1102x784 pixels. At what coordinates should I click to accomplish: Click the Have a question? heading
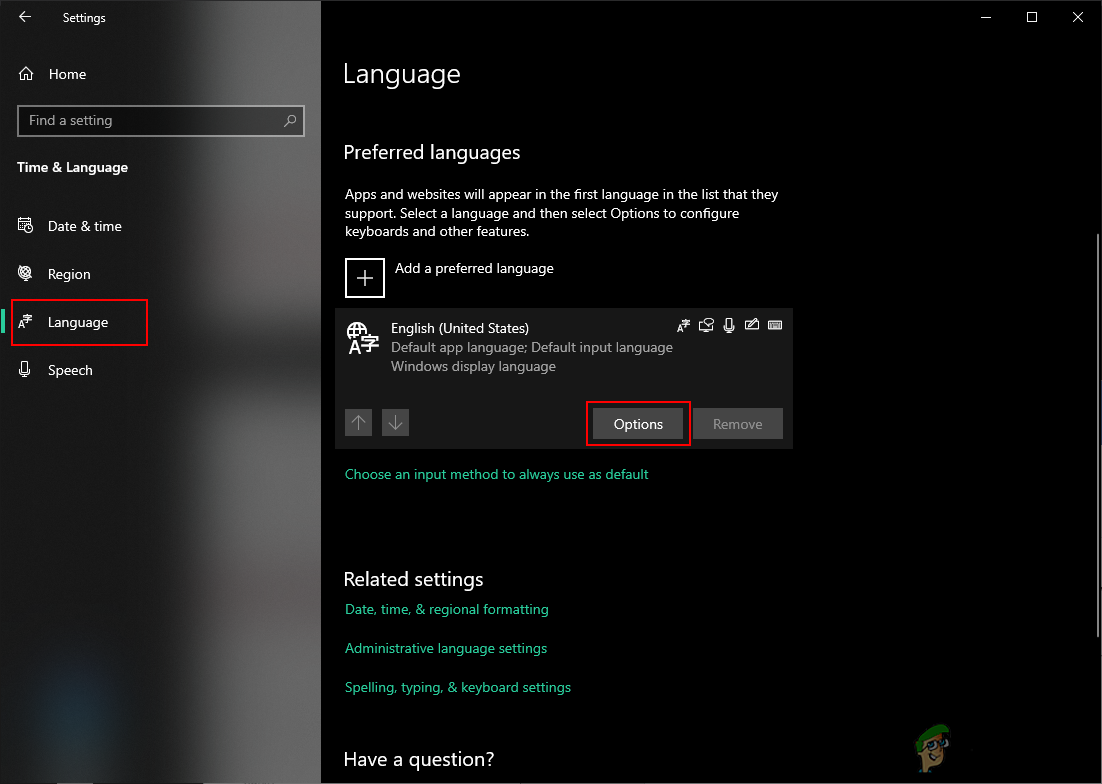tap(419, 759)
